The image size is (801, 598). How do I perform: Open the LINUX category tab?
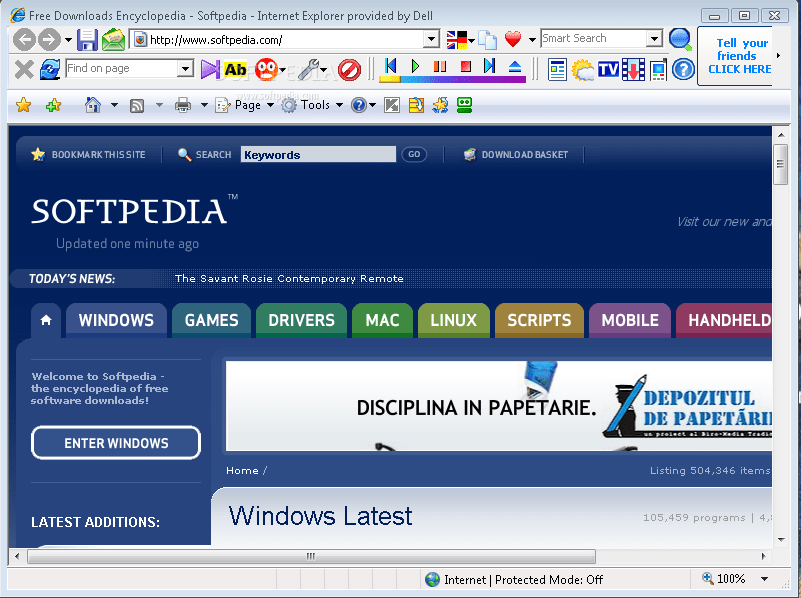click(x=454, y=320)
